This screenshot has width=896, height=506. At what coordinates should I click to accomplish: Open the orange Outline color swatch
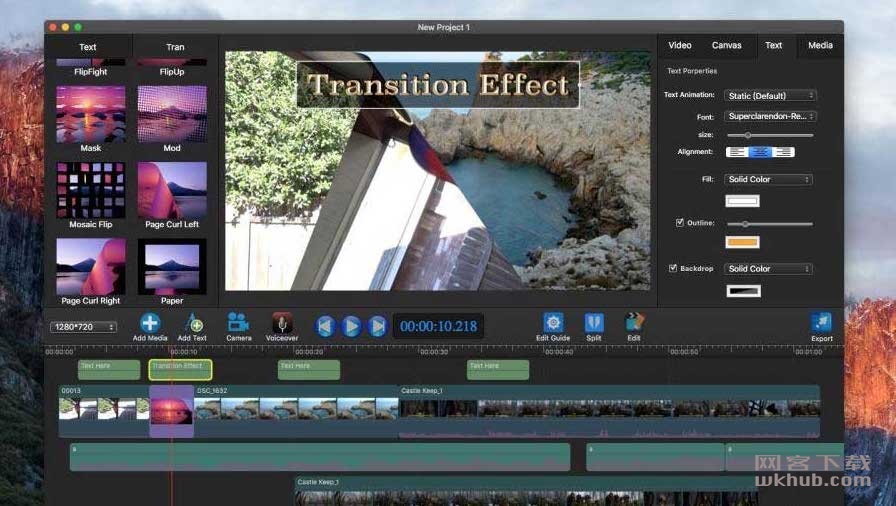pyautogui.click(x=742, y=242)
